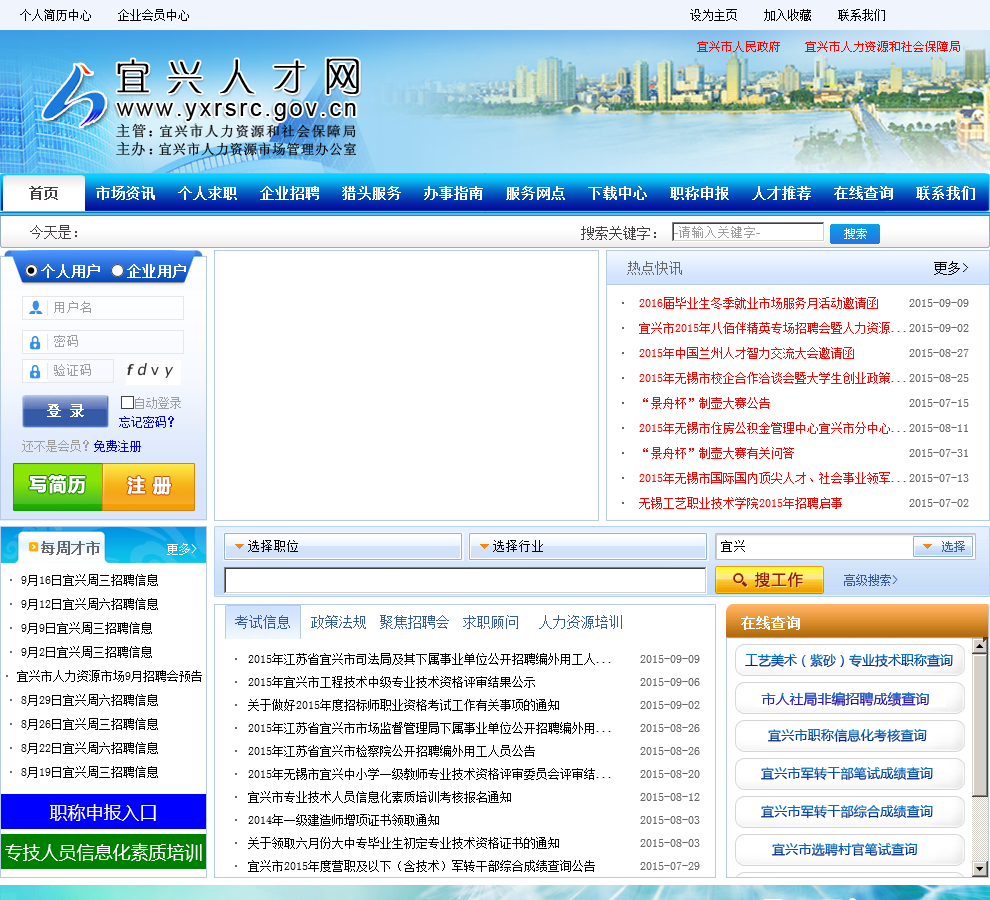Enable the 自动登录 checkbox
The width and height of the screenshot is (990, 900).
point(127,402)
